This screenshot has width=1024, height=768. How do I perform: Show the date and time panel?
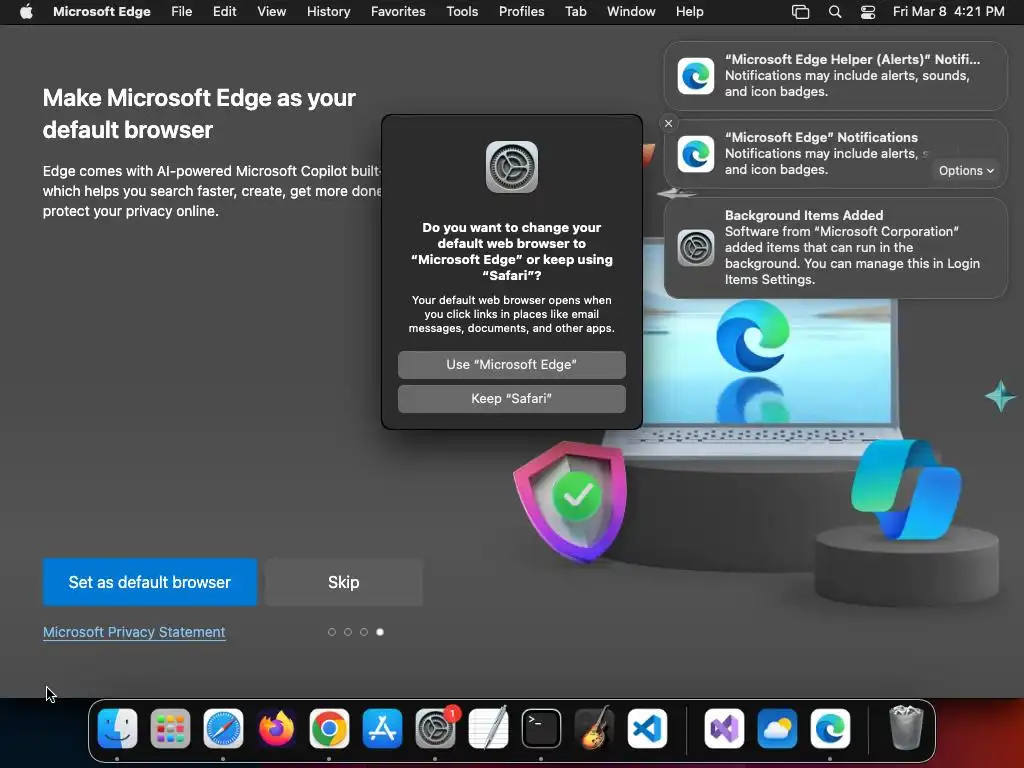point(948,12)
